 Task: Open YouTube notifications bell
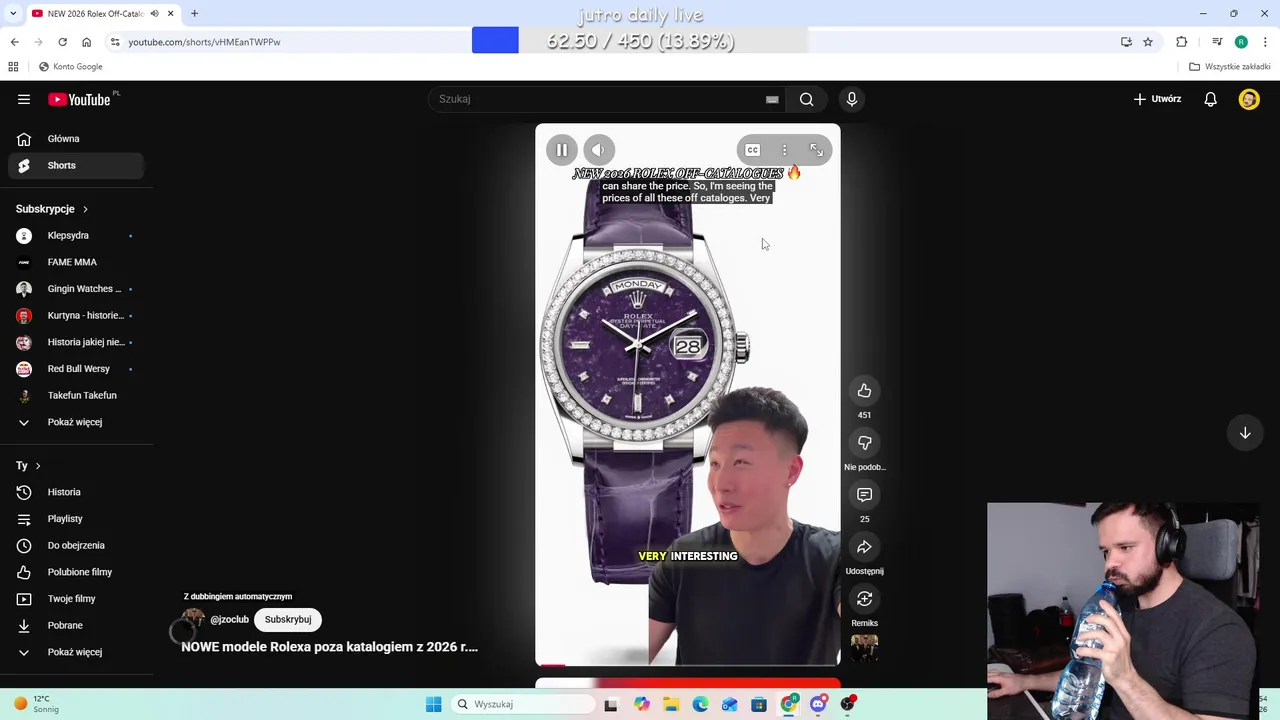pos(1210,99)
